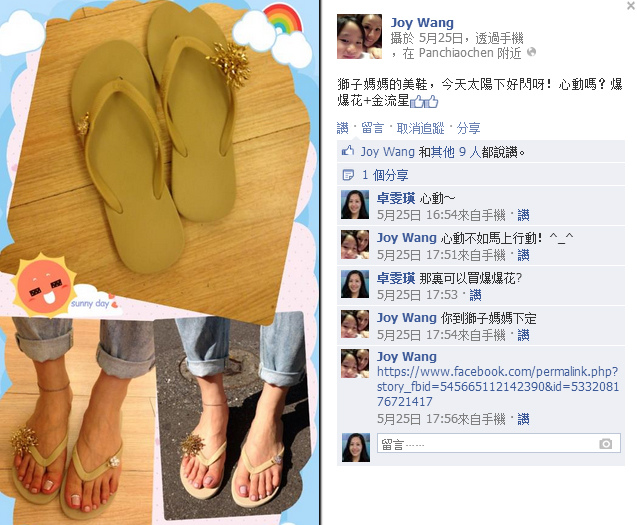Click the camera icon in the comment box
The height and width of the screenshot is (525, 637).
click(x=605, y=444)
